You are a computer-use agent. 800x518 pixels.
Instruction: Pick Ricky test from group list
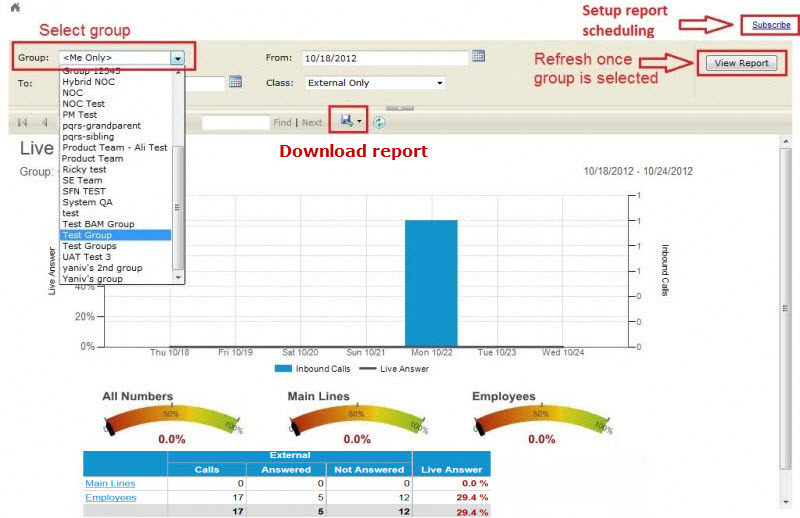116,169
